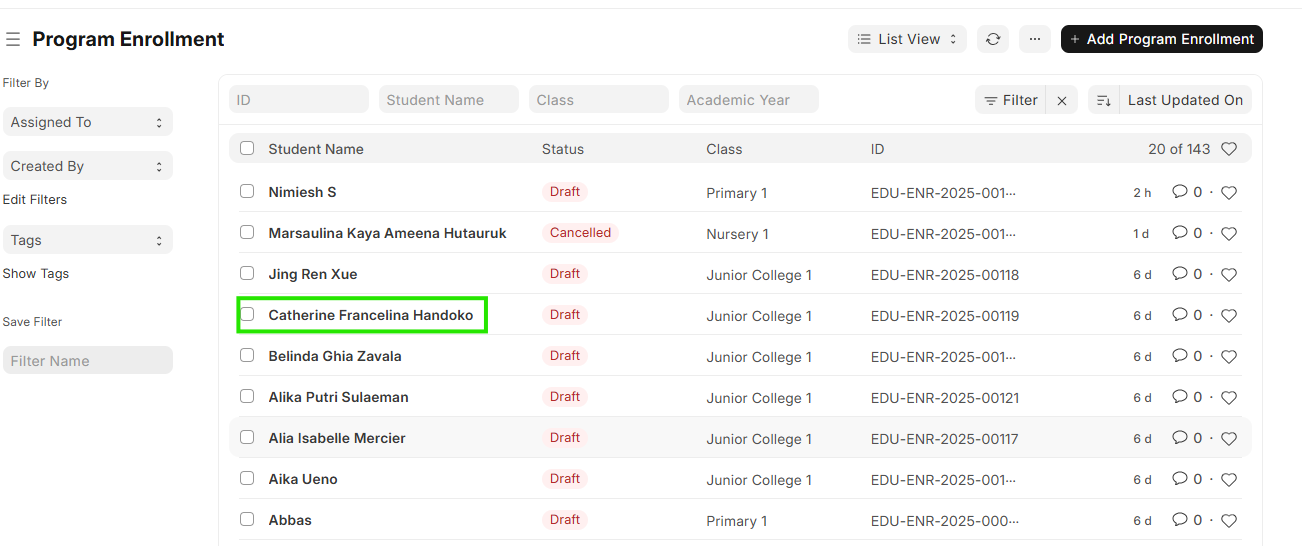Open the List View switcher menu
This screenshot has height=546, width=1302.
pyautogui.click(x=907, y=39)
